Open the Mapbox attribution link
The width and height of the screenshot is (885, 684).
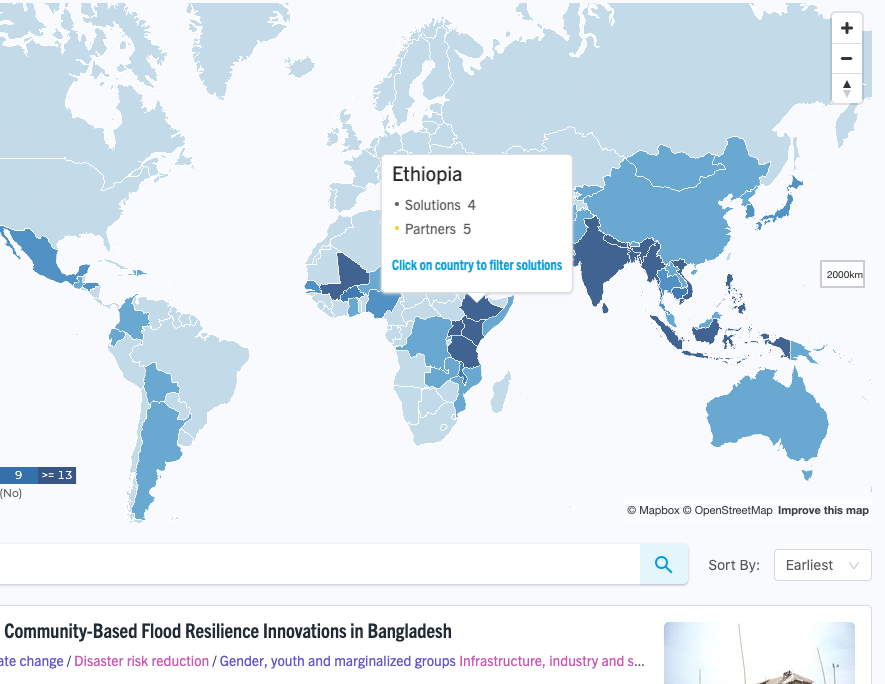(x=653, y=510)
